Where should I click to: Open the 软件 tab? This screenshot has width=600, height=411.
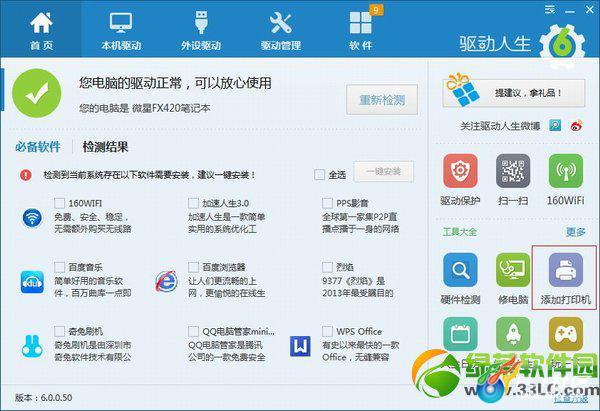pos(361,30)
